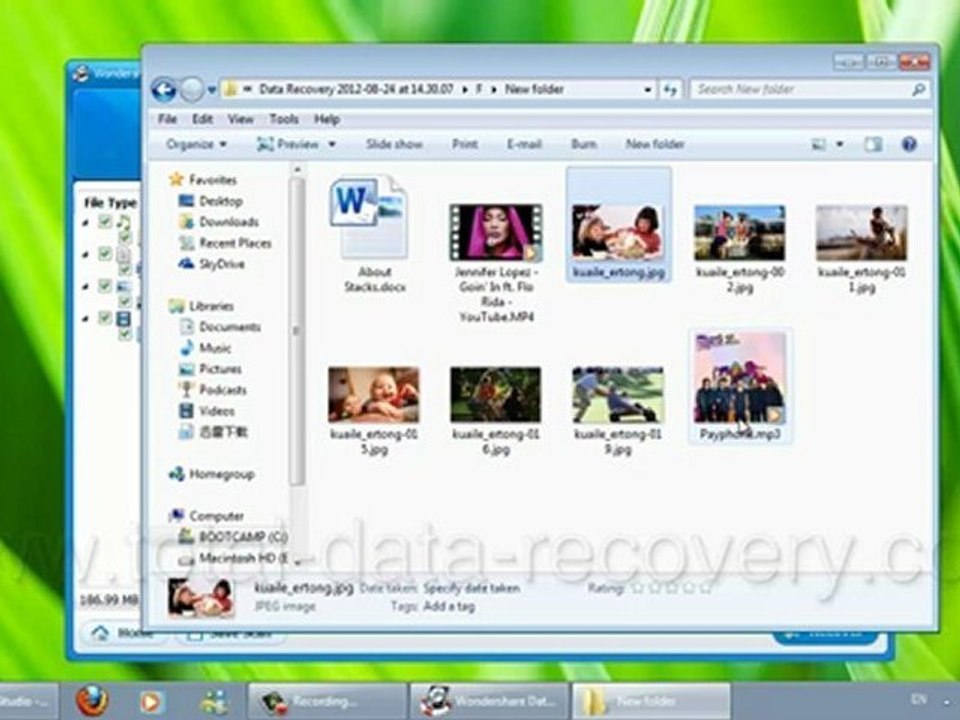Open the Edit menu

tap(202, 119)
